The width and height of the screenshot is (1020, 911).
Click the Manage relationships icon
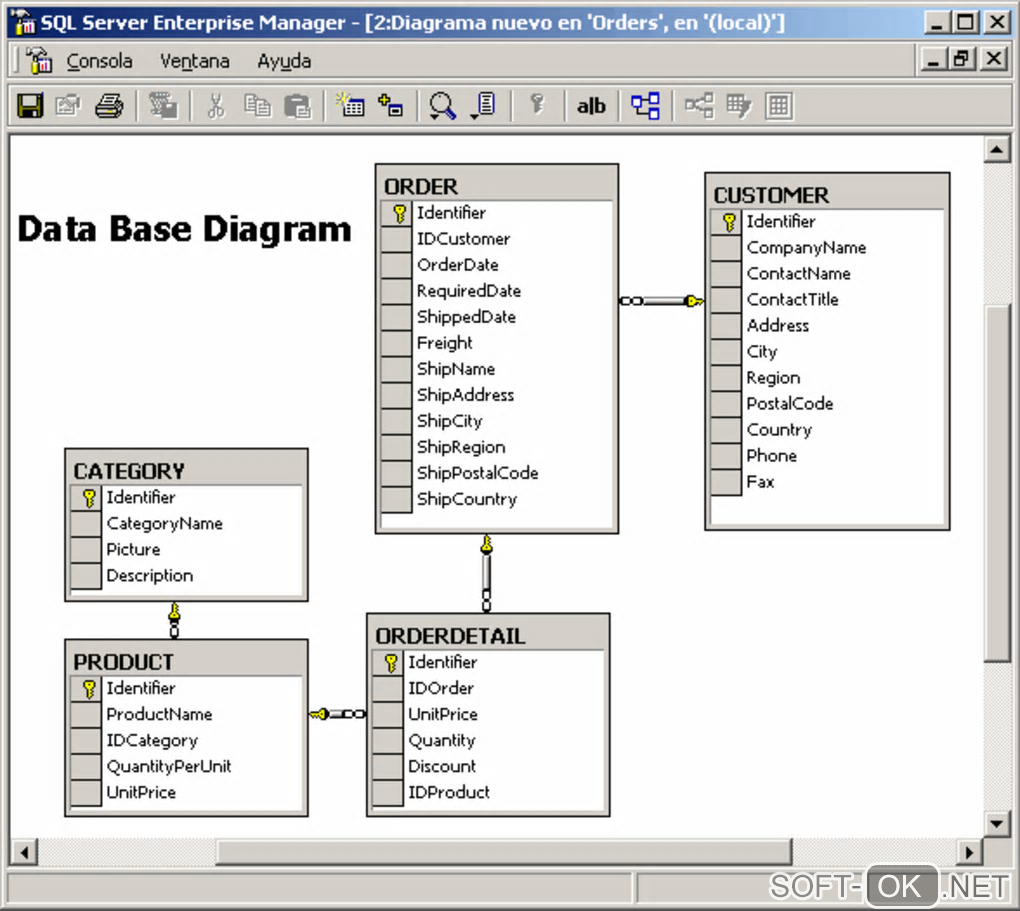click(x=699, y=105)
